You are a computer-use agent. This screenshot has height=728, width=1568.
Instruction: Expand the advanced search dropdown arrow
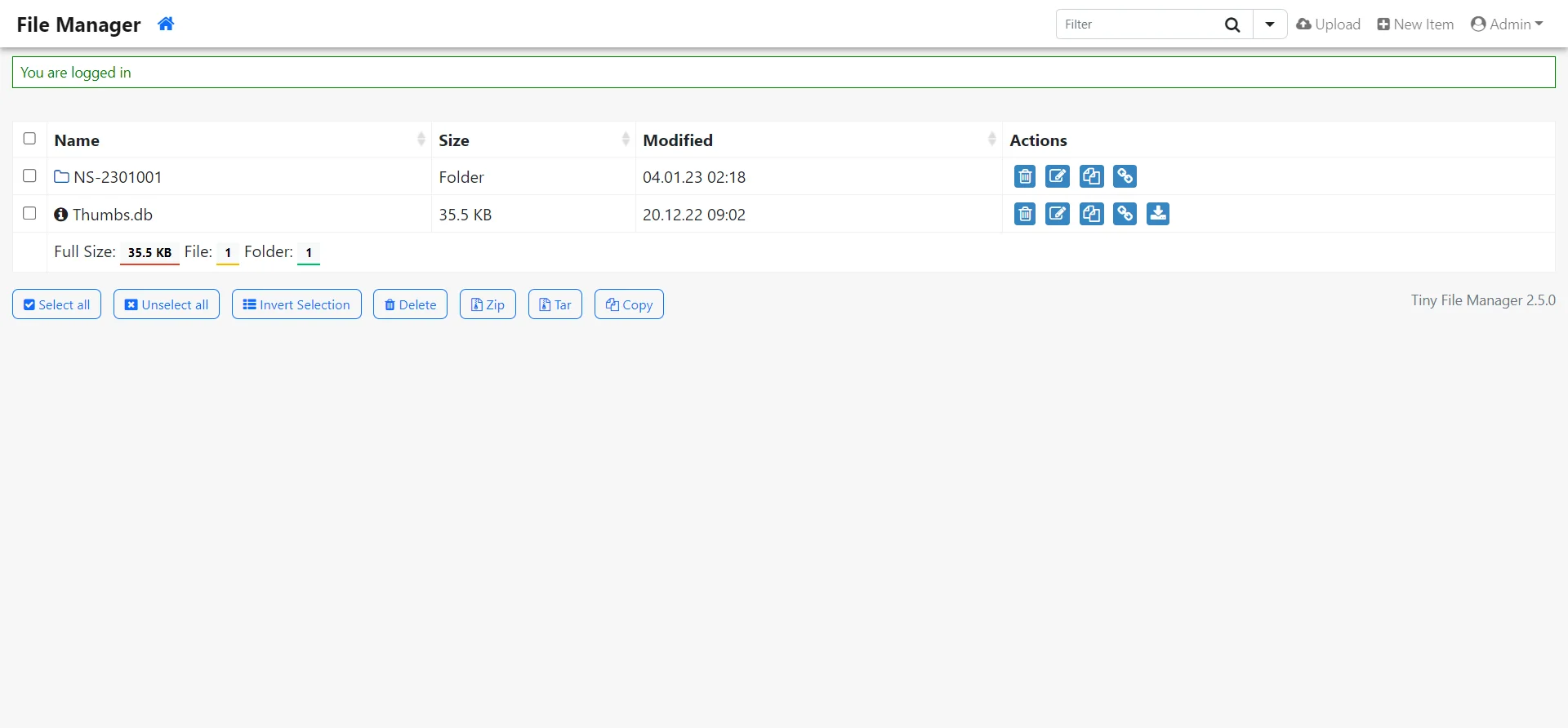[x=1270, y=24]
